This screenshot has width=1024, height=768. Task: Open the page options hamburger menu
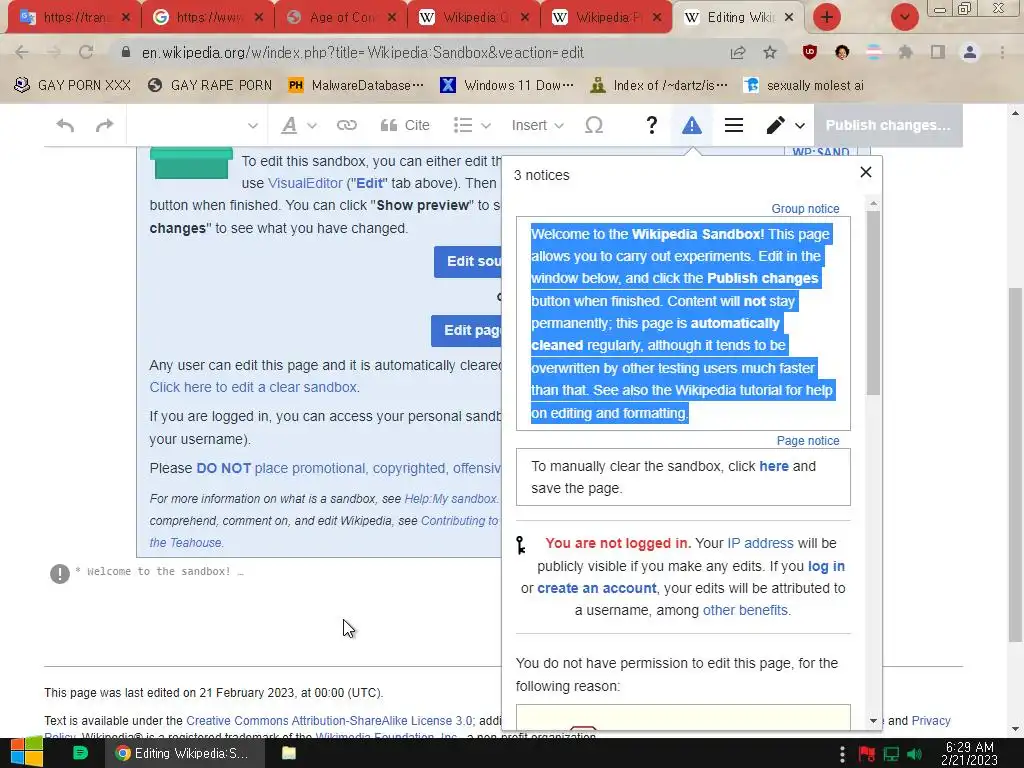coord(734,125)
